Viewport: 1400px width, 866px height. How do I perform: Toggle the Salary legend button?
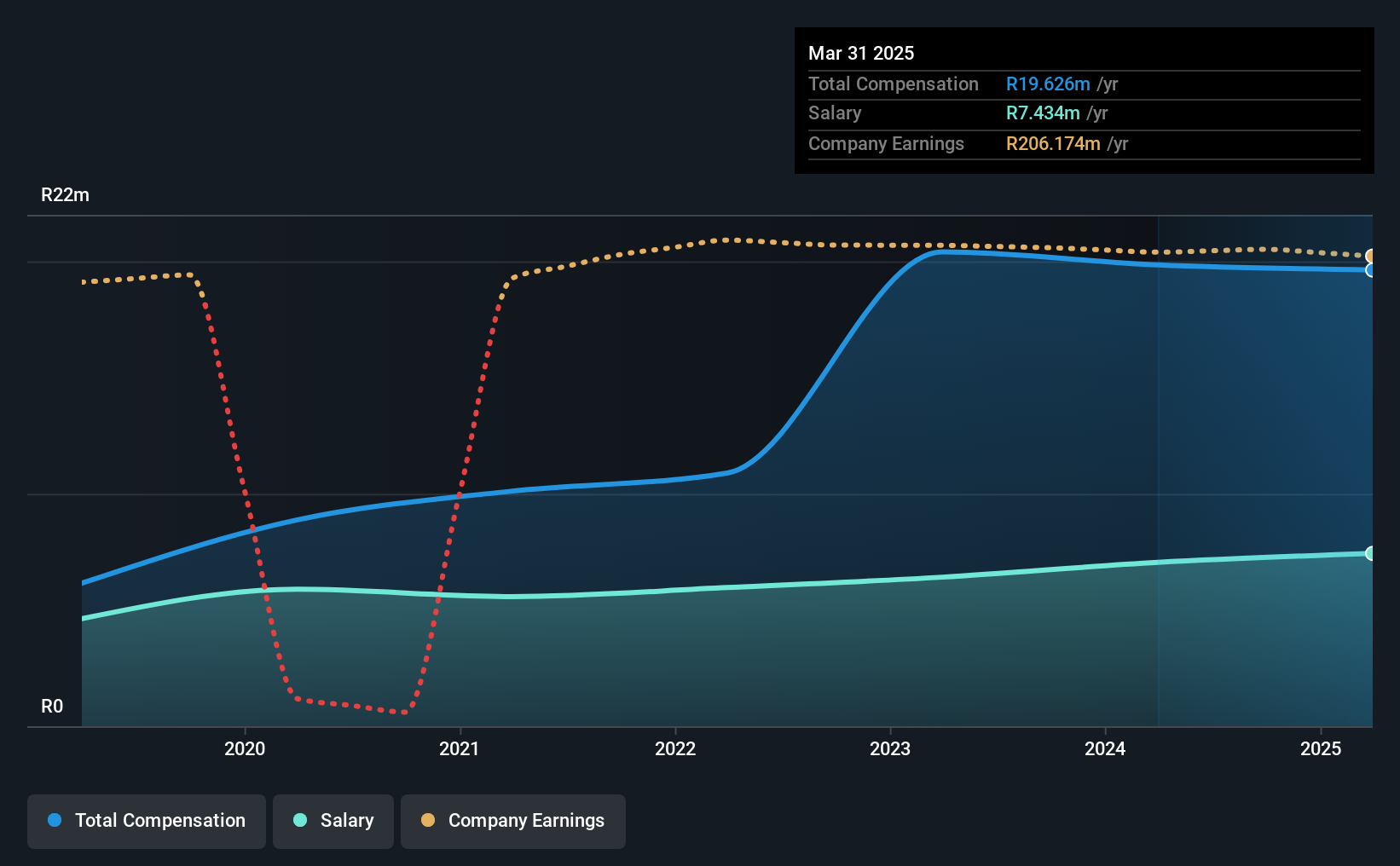[333, 822]
